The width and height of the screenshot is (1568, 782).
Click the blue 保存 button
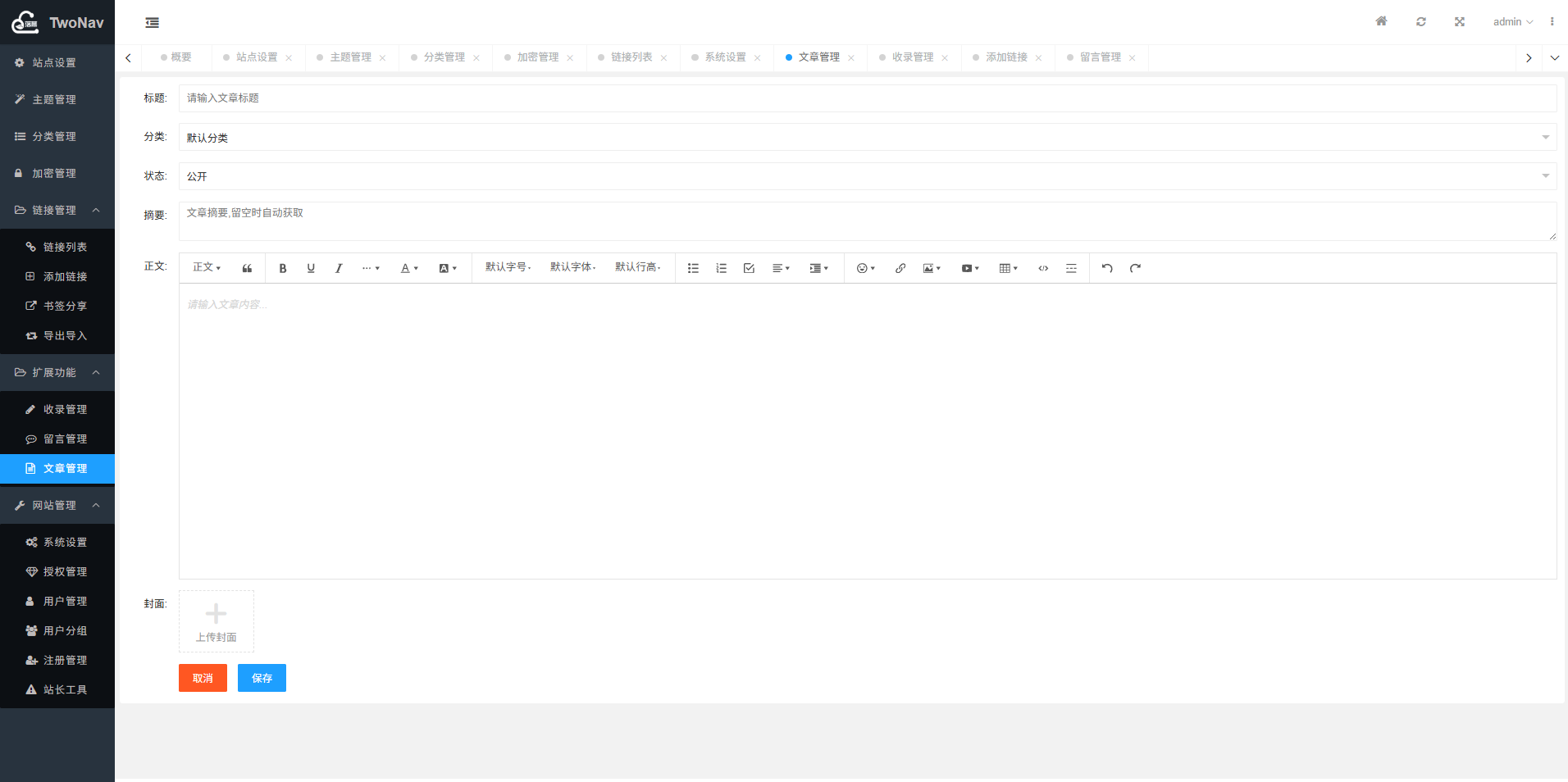coord(262,678)
